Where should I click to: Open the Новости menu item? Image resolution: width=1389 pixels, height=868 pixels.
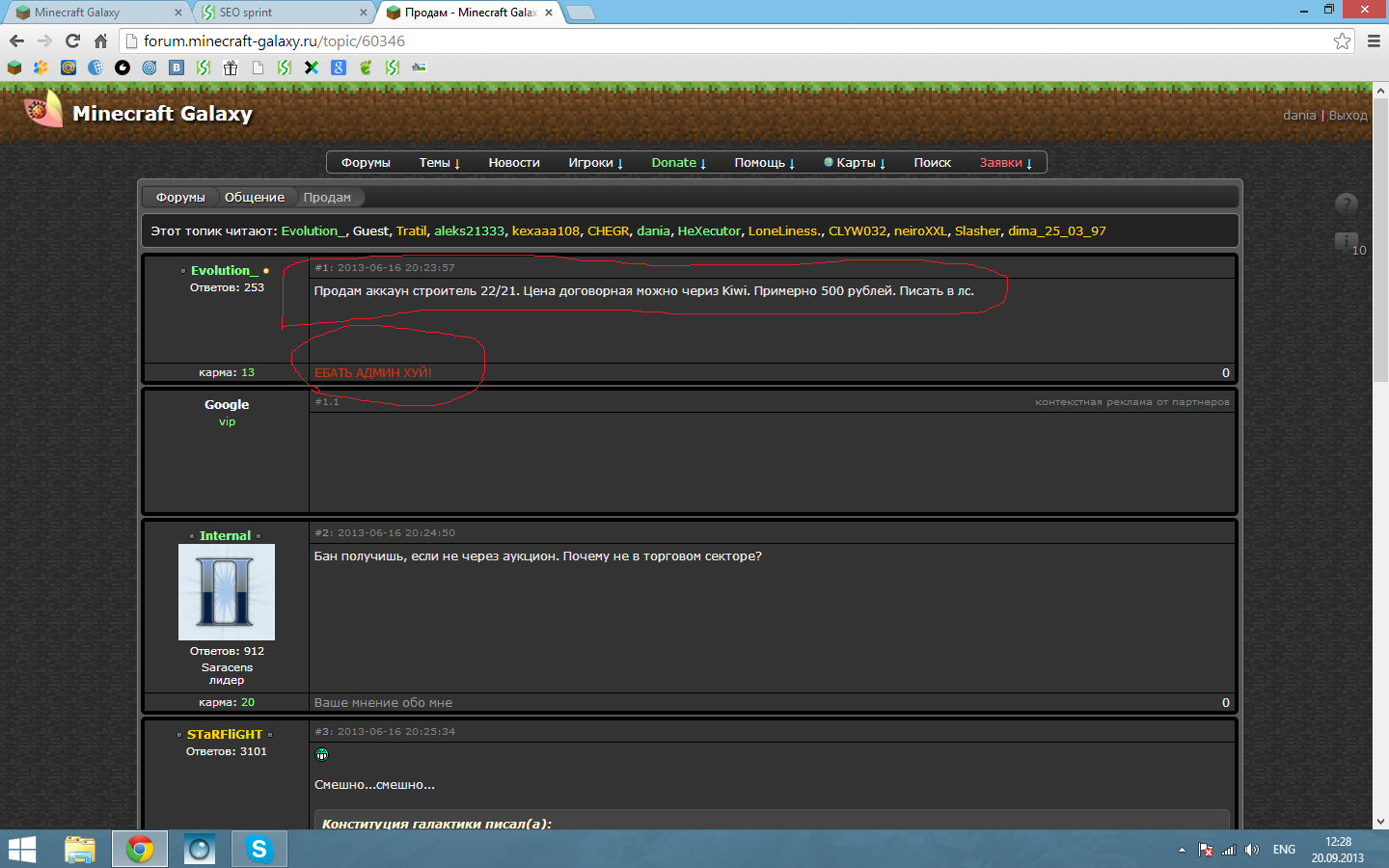click(x=514, y=162)
